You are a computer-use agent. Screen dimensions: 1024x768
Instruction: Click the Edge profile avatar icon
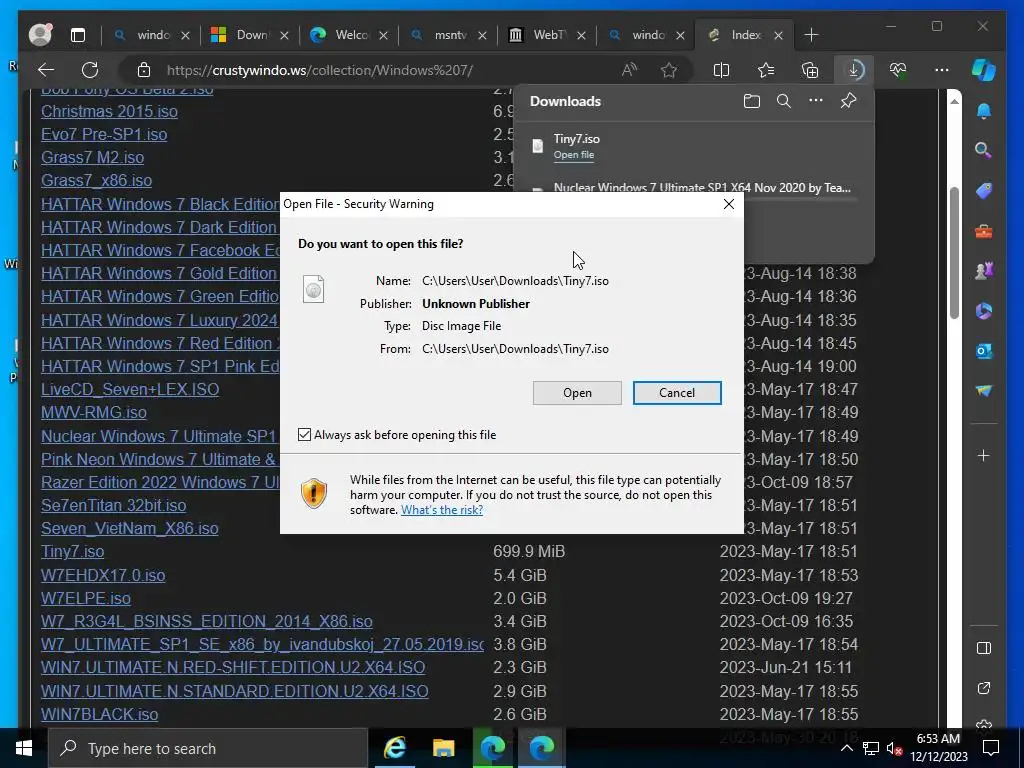pyautogui.click(x=40, y=35)
